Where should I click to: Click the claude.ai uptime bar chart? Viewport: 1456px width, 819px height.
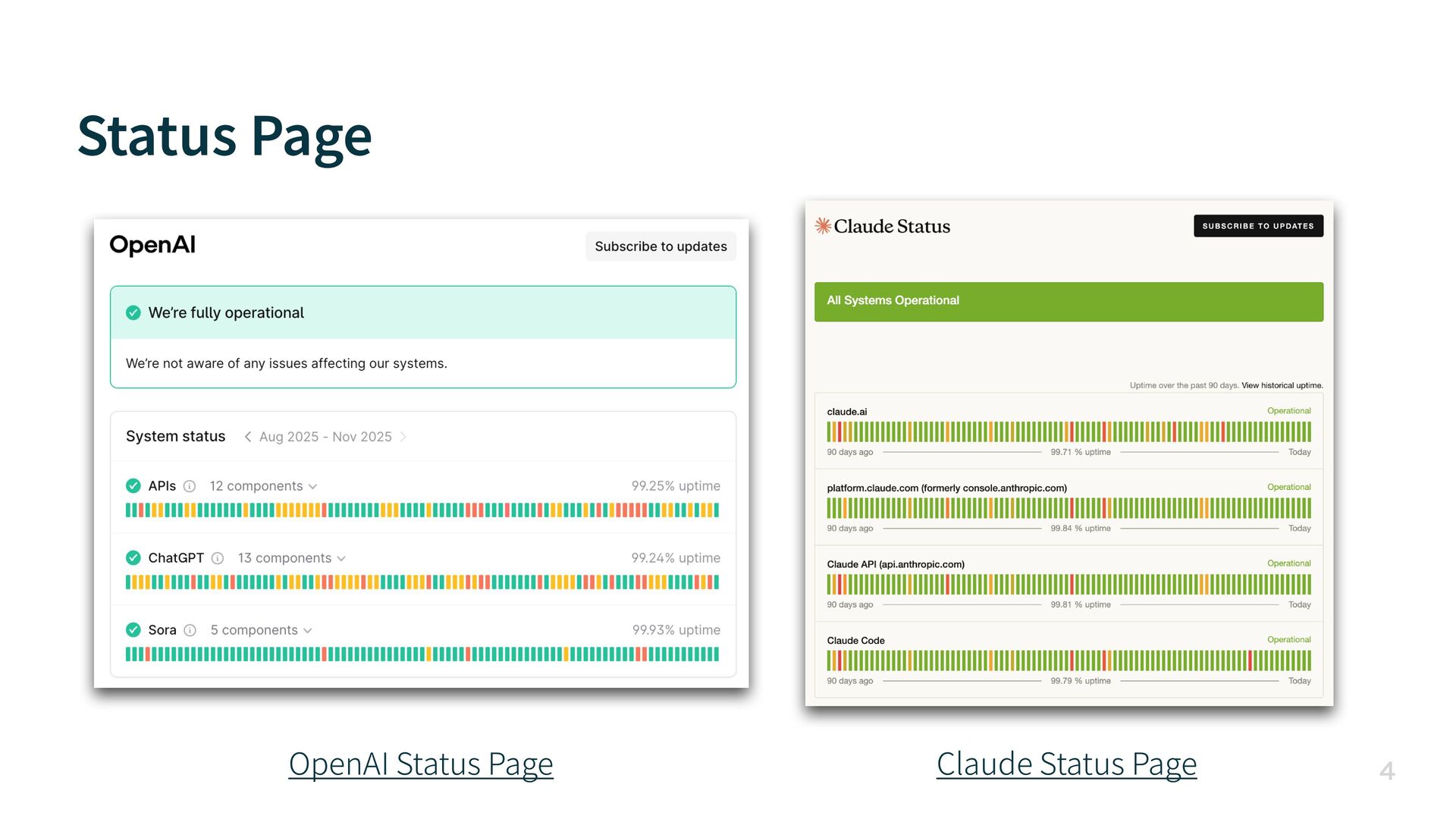pyautogui.click(x=1068, y=432)
